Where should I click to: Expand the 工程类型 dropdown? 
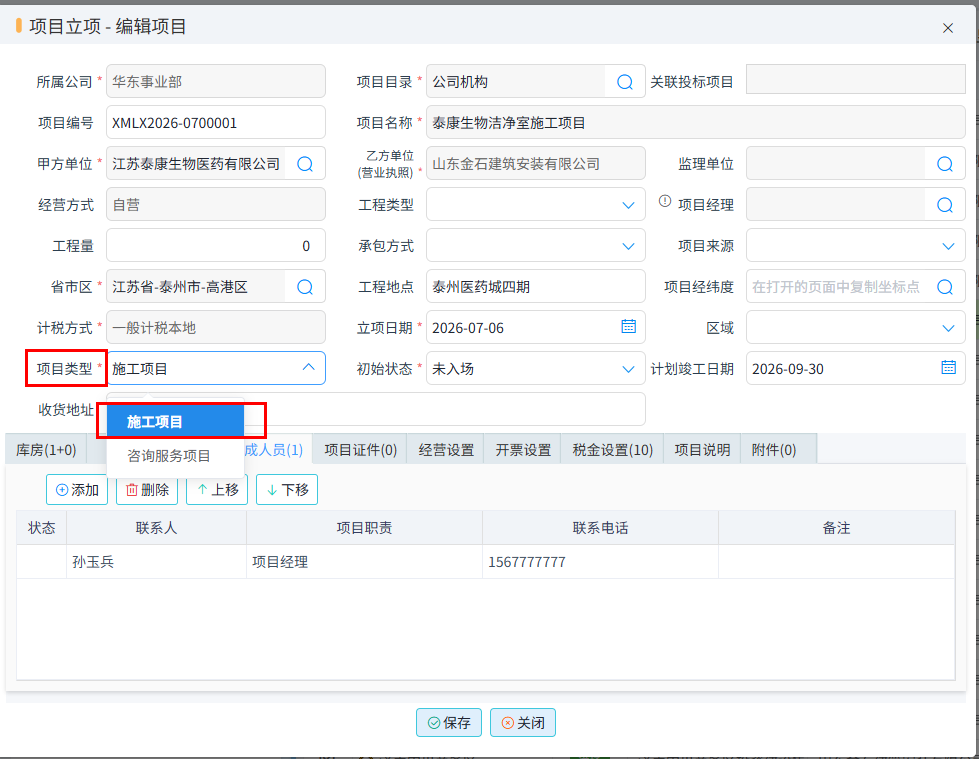(x=628, y=205)
